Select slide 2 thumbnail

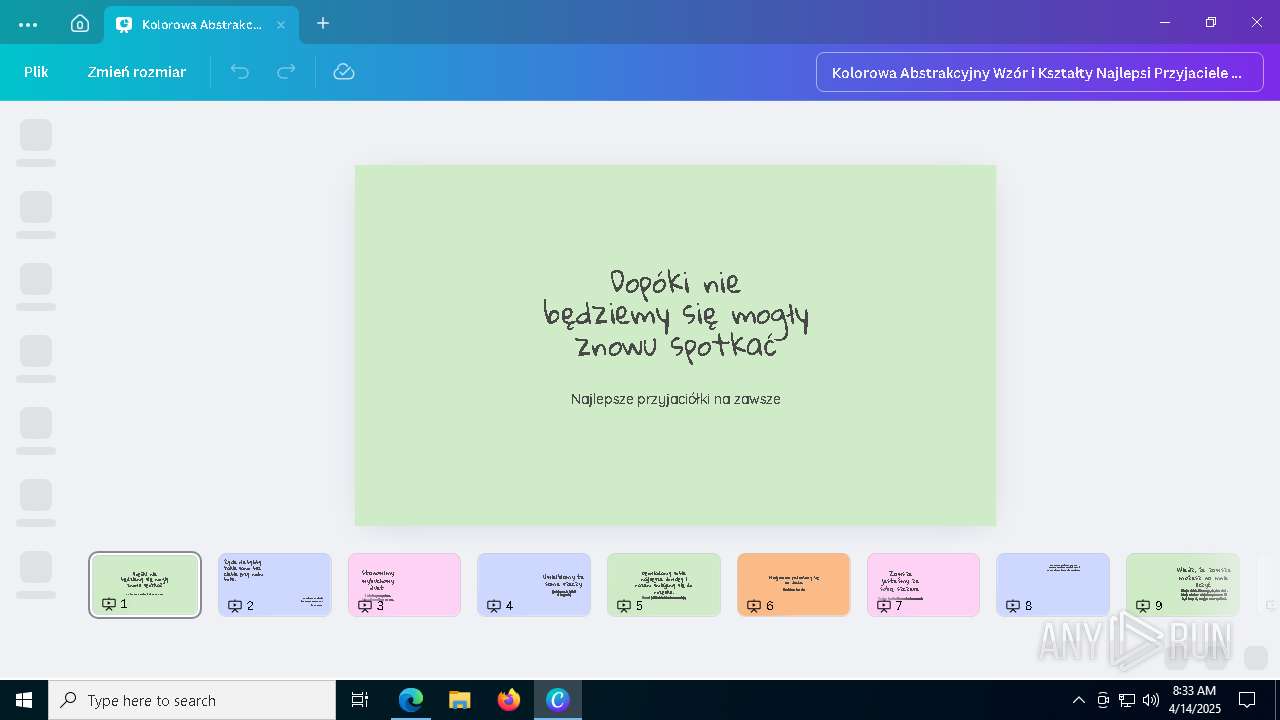pyautogui.click(x=275, y=585)
